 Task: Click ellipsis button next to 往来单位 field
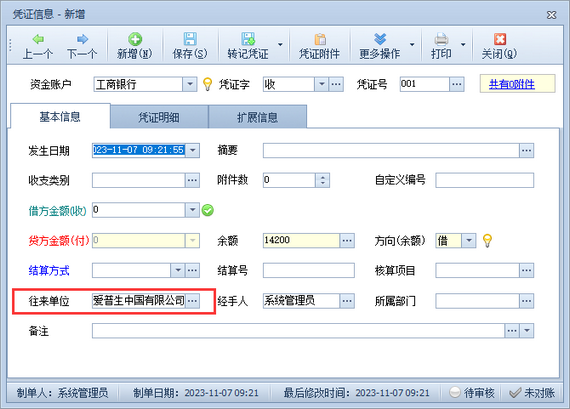pos(193,301)
